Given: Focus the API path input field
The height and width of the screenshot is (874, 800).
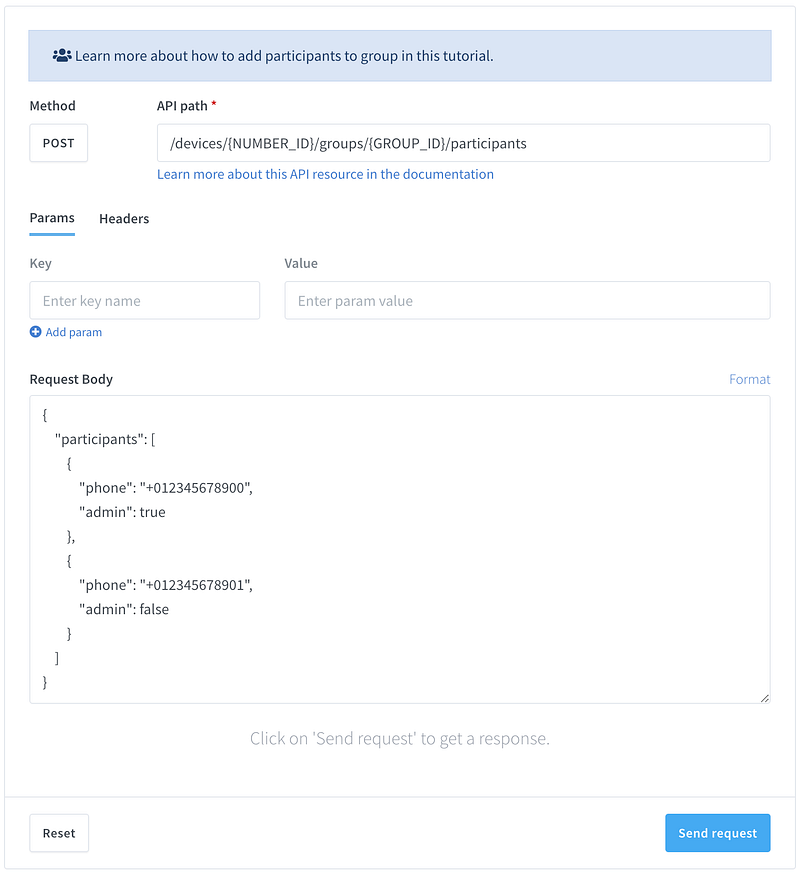Looking at the screenshot, I should click(463, 143).
